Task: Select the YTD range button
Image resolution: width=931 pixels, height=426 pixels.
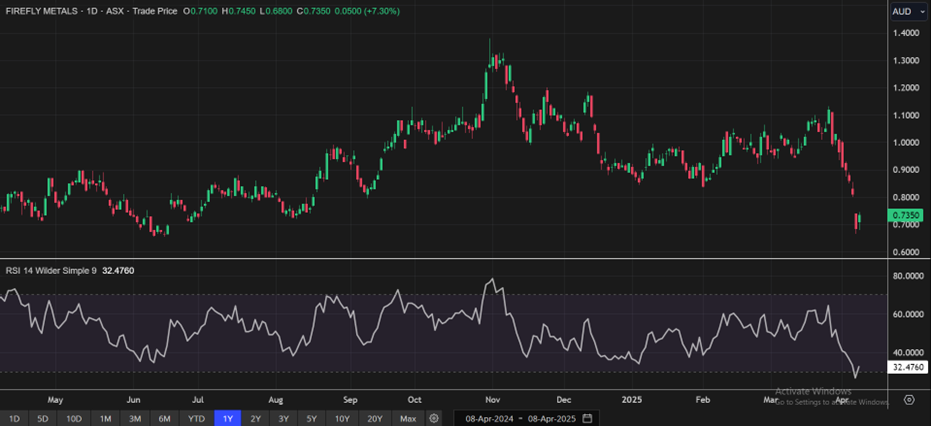Action: click(197, 418)
